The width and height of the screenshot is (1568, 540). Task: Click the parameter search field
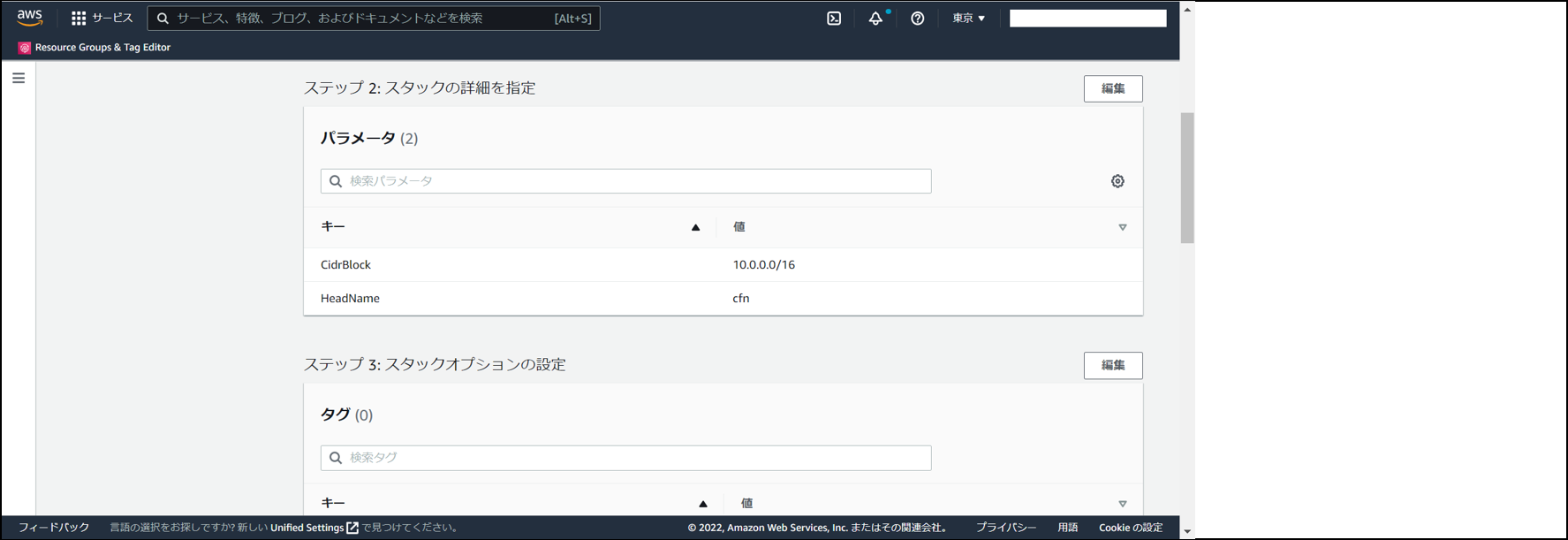point(625,181)
